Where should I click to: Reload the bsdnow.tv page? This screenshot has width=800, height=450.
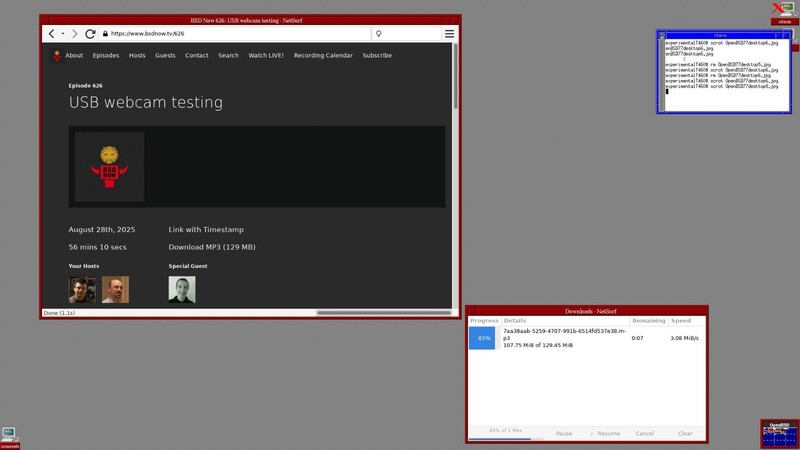(x=90, y=34)
